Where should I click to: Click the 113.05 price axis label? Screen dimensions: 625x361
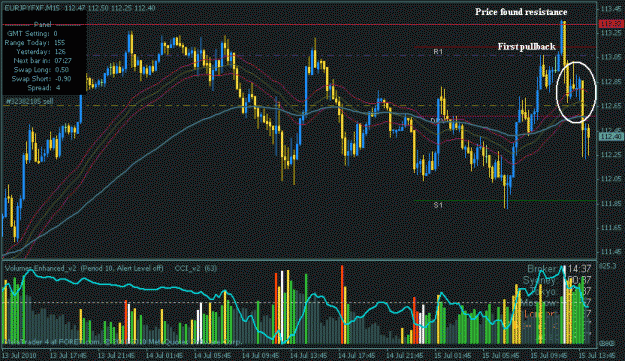click(612, 57)
